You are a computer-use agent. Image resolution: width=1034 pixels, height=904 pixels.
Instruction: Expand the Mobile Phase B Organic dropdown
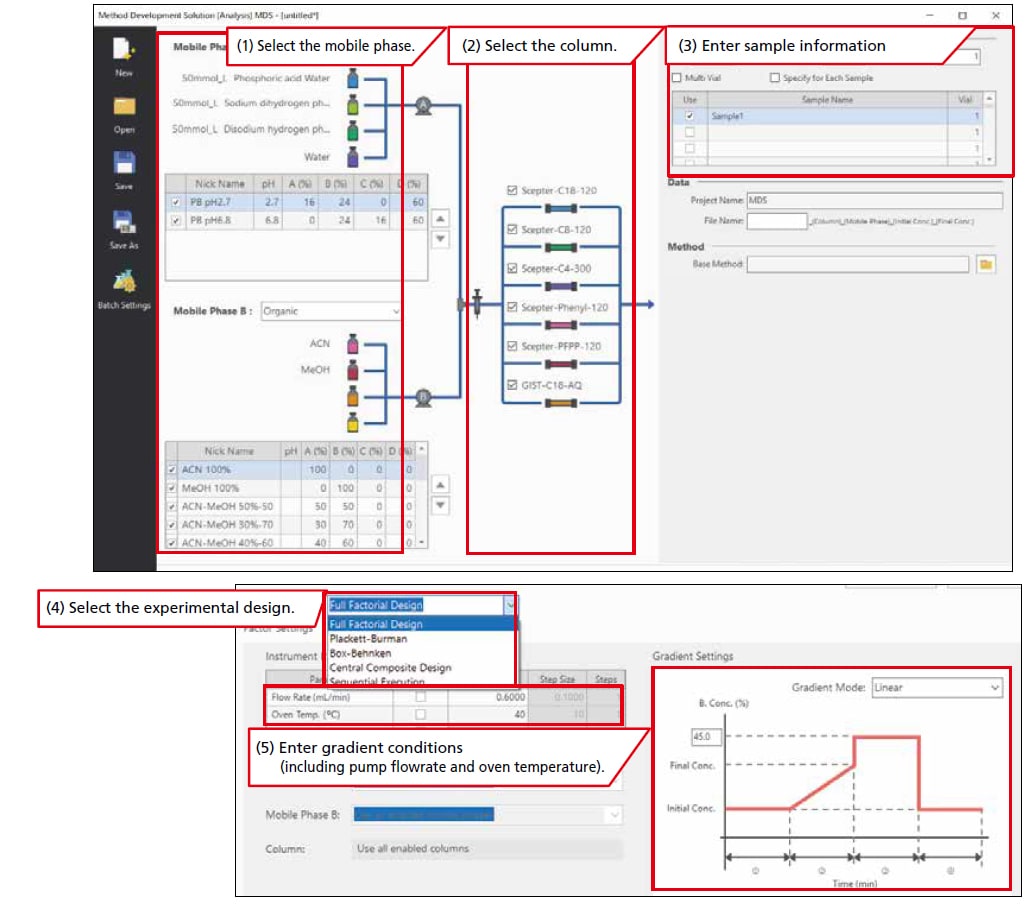(330, 311)
